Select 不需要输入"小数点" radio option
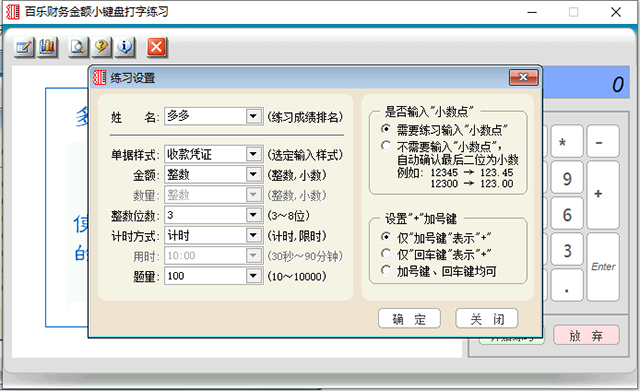The height and width of the screenshot is (391, 640). 386,146
